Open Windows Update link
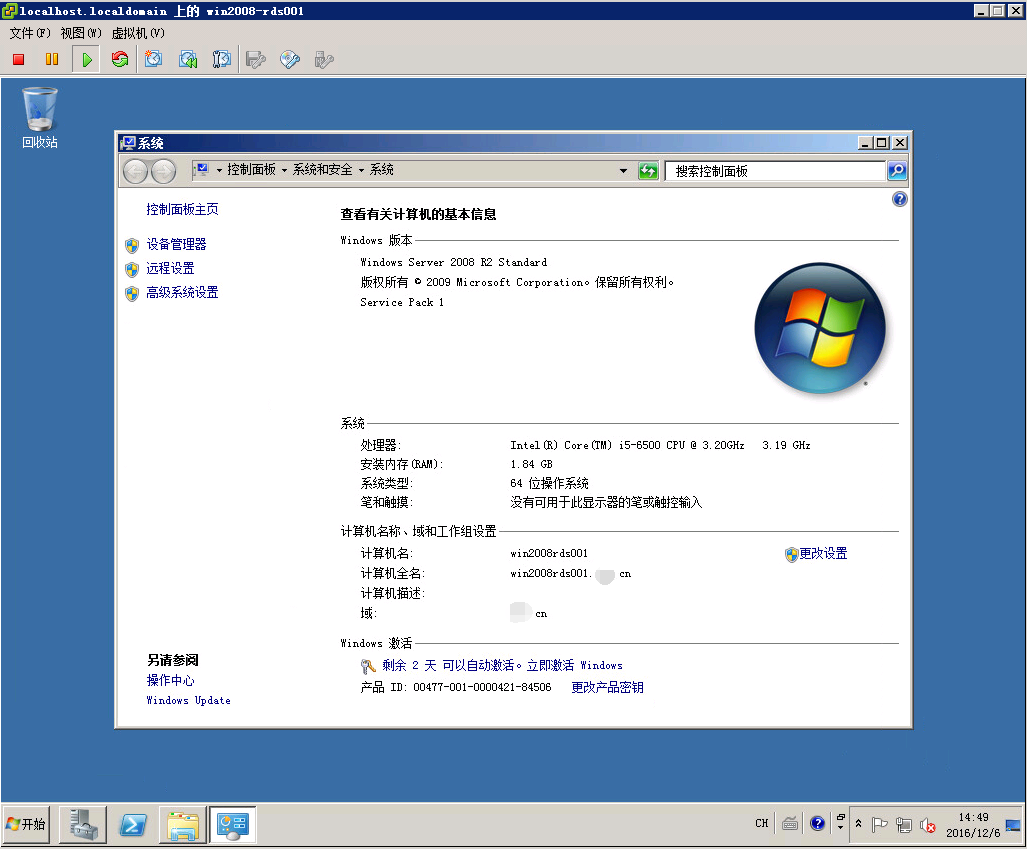1027x849 pixels. click(x=189, y=700)
